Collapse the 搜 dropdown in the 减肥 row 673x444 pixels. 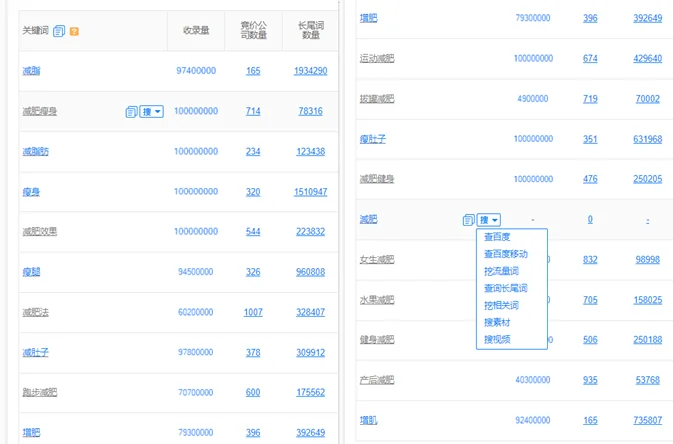click(488, 220)
